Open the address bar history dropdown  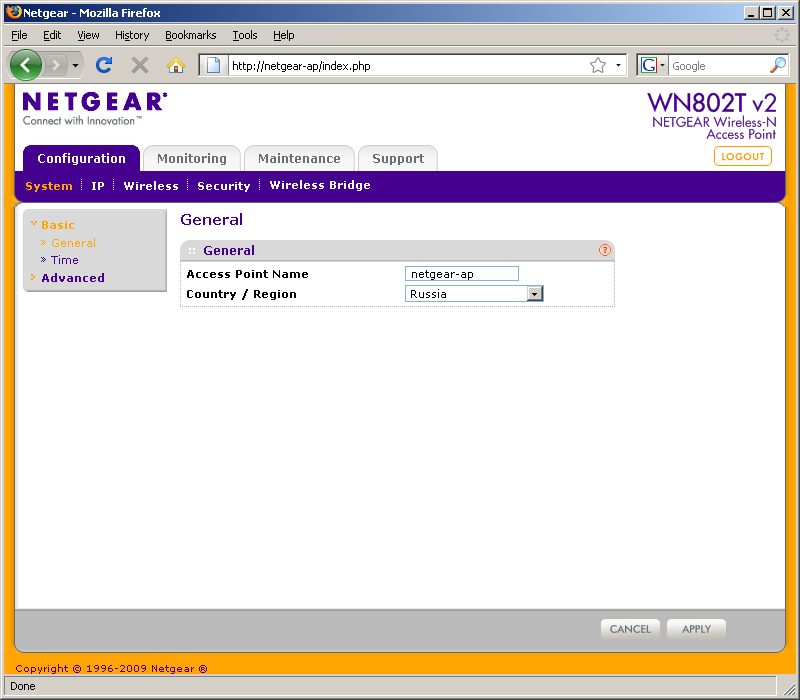tap(618, 65)
